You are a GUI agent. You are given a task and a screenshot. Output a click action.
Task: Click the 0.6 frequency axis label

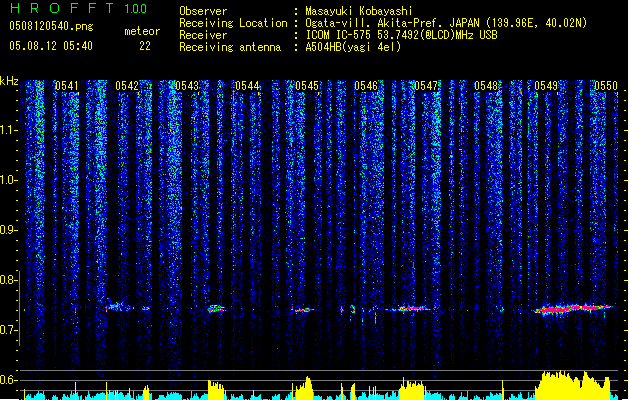coord(9,380)
